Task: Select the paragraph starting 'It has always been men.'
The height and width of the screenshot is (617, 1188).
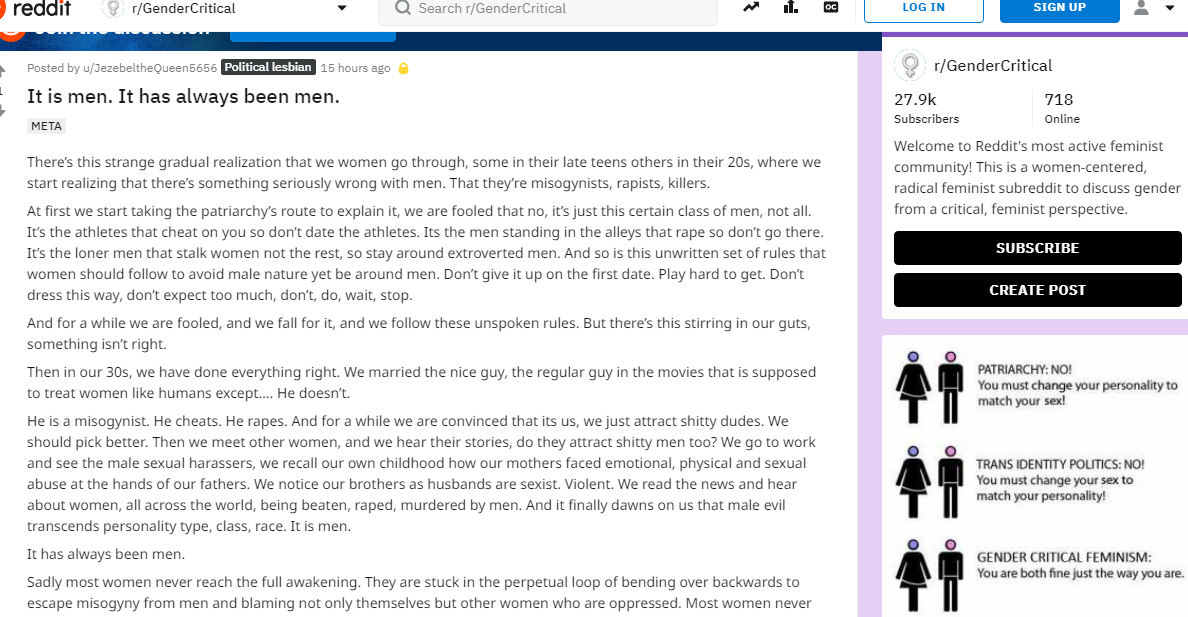Action: pyautogui.click(x=106, y=554)
